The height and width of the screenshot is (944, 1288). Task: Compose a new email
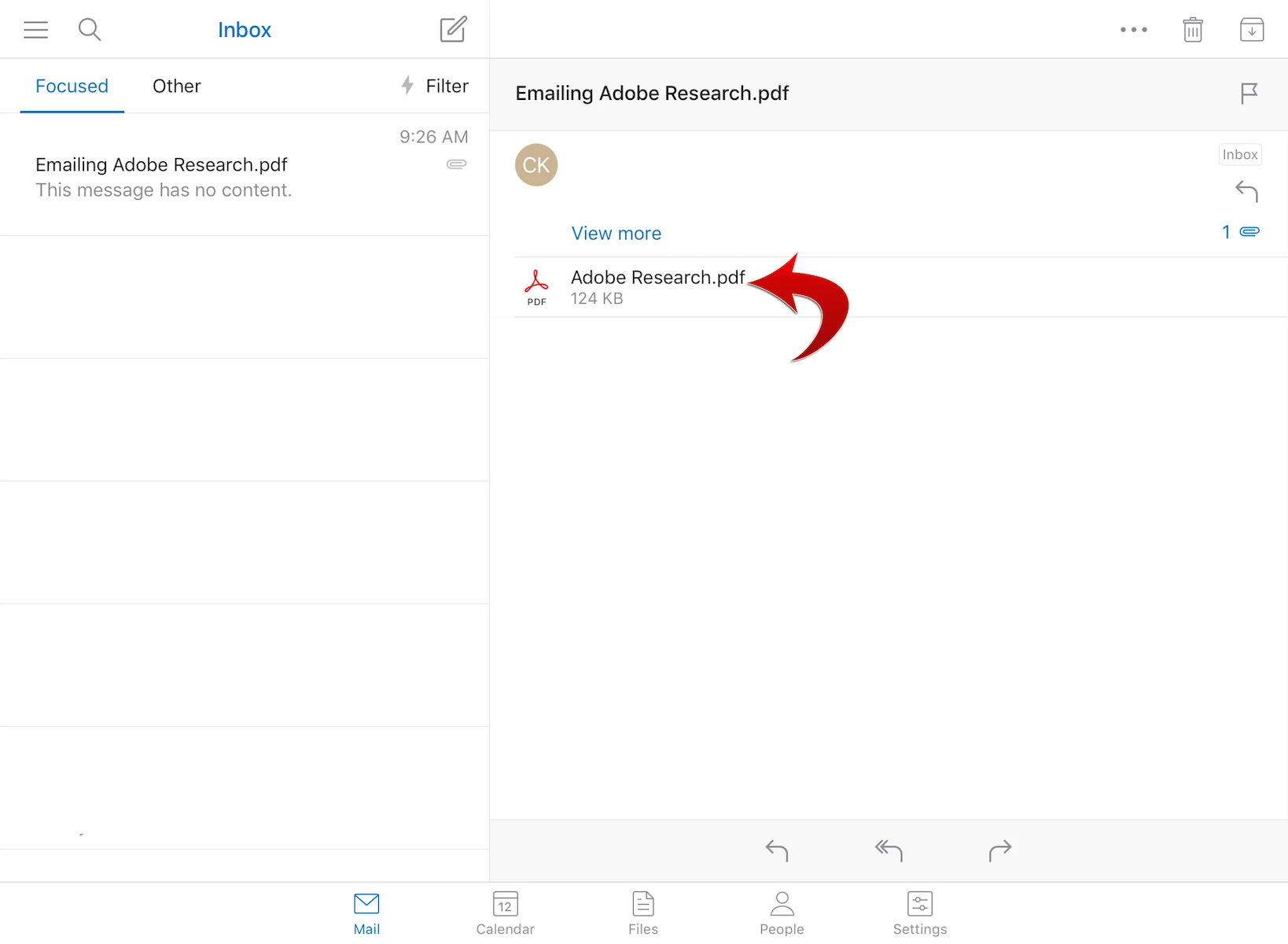coord(453,29)
